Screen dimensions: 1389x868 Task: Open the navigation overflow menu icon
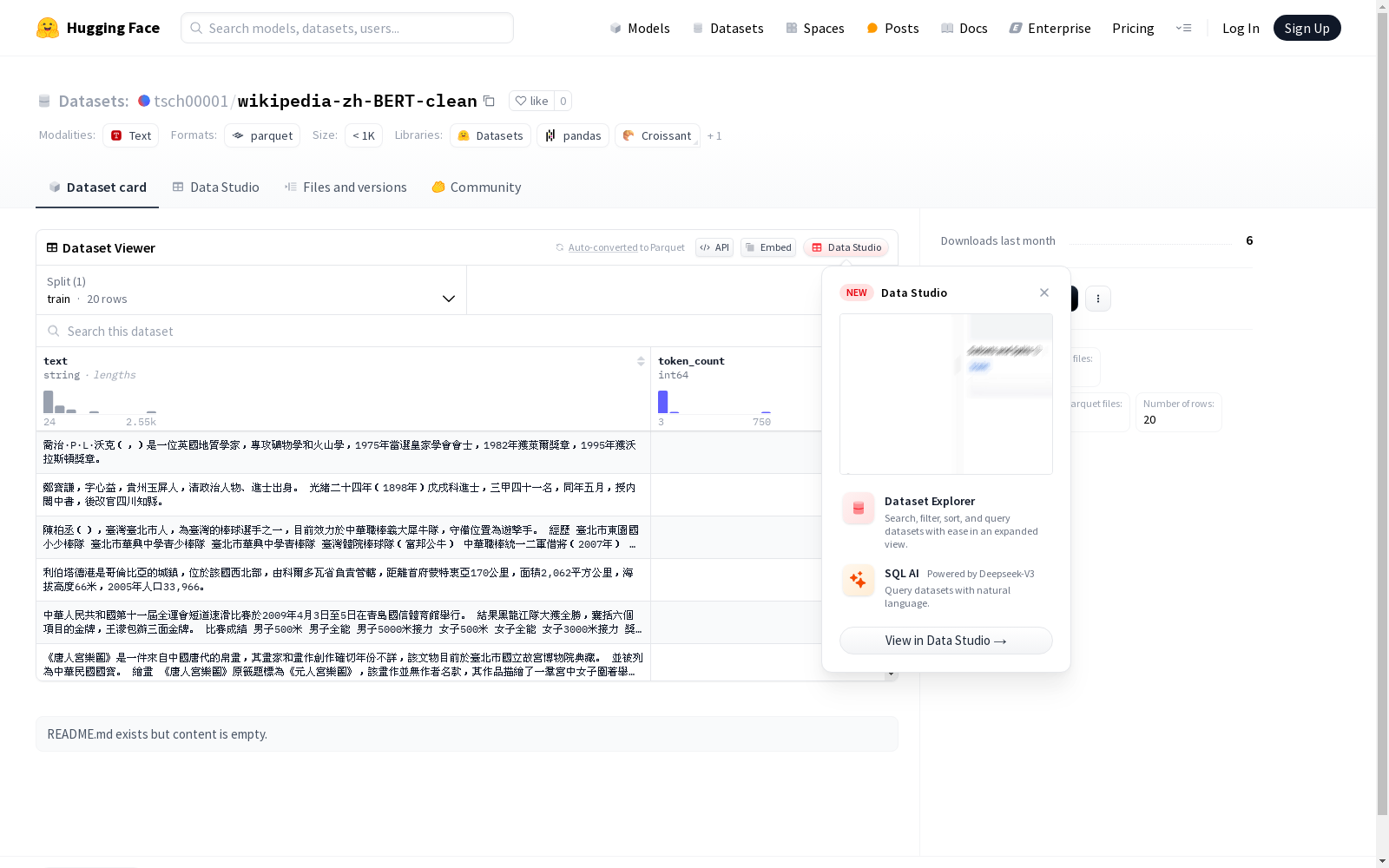[x=1183, y=28]
